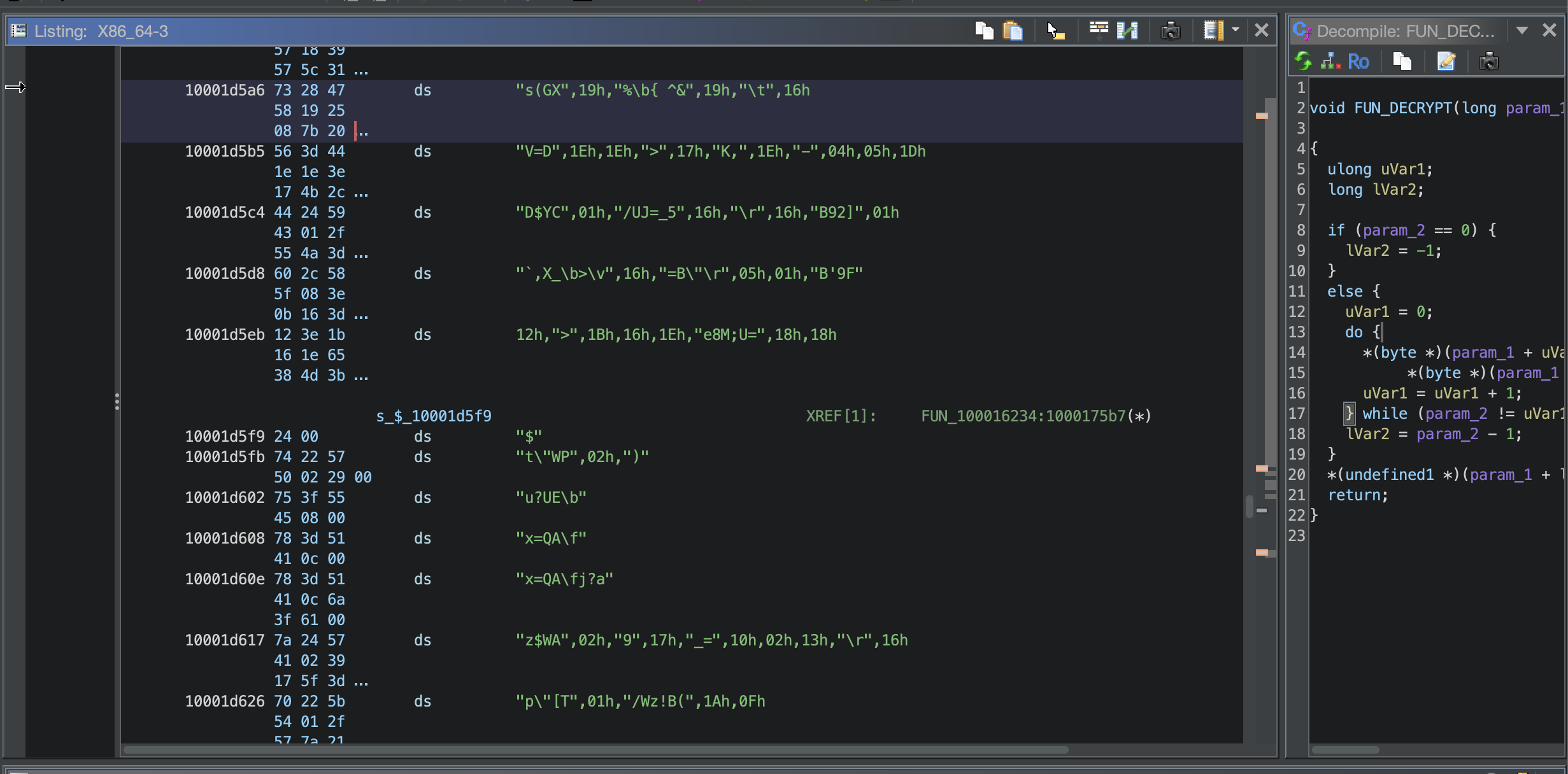
Task: Take Listing snapshot with camera icon
Action: pyautogui.click(x=1171, y=31)
